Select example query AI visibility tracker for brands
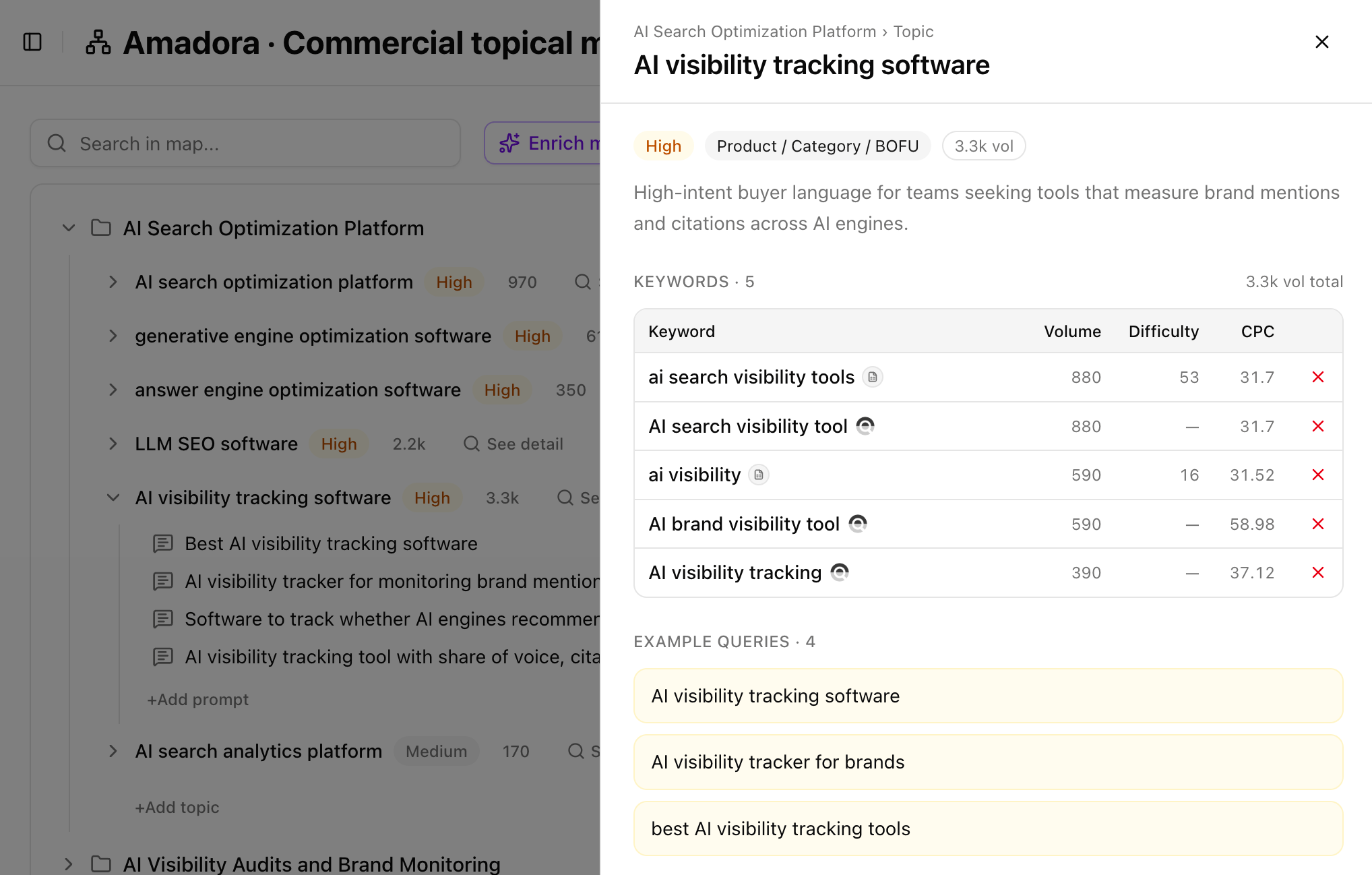The height and width of the screenshot is (875, 1372). (x=988, y=762)
